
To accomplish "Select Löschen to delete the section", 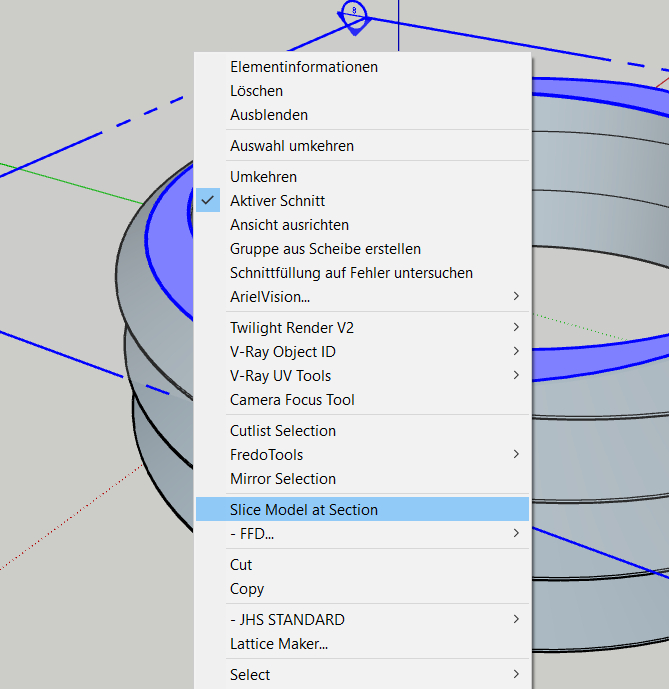I will tap(256, 91).
